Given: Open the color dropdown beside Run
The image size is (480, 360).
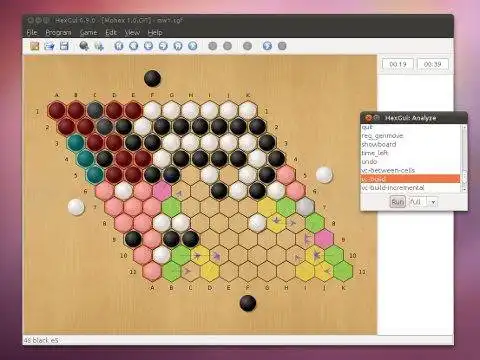Looking at the screenshot, I should (433, 202).
